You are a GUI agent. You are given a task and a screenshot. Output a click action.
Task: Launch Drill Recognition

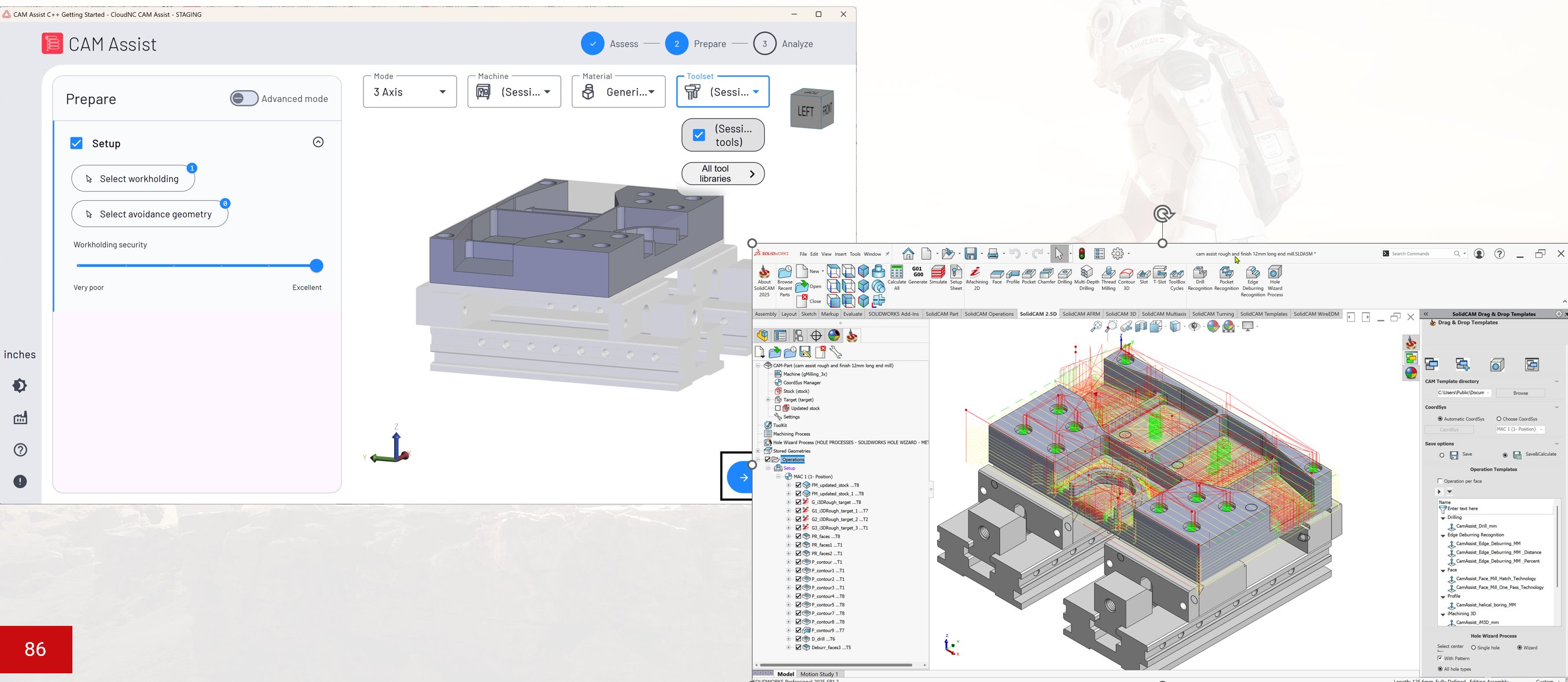pos(1200,278)
